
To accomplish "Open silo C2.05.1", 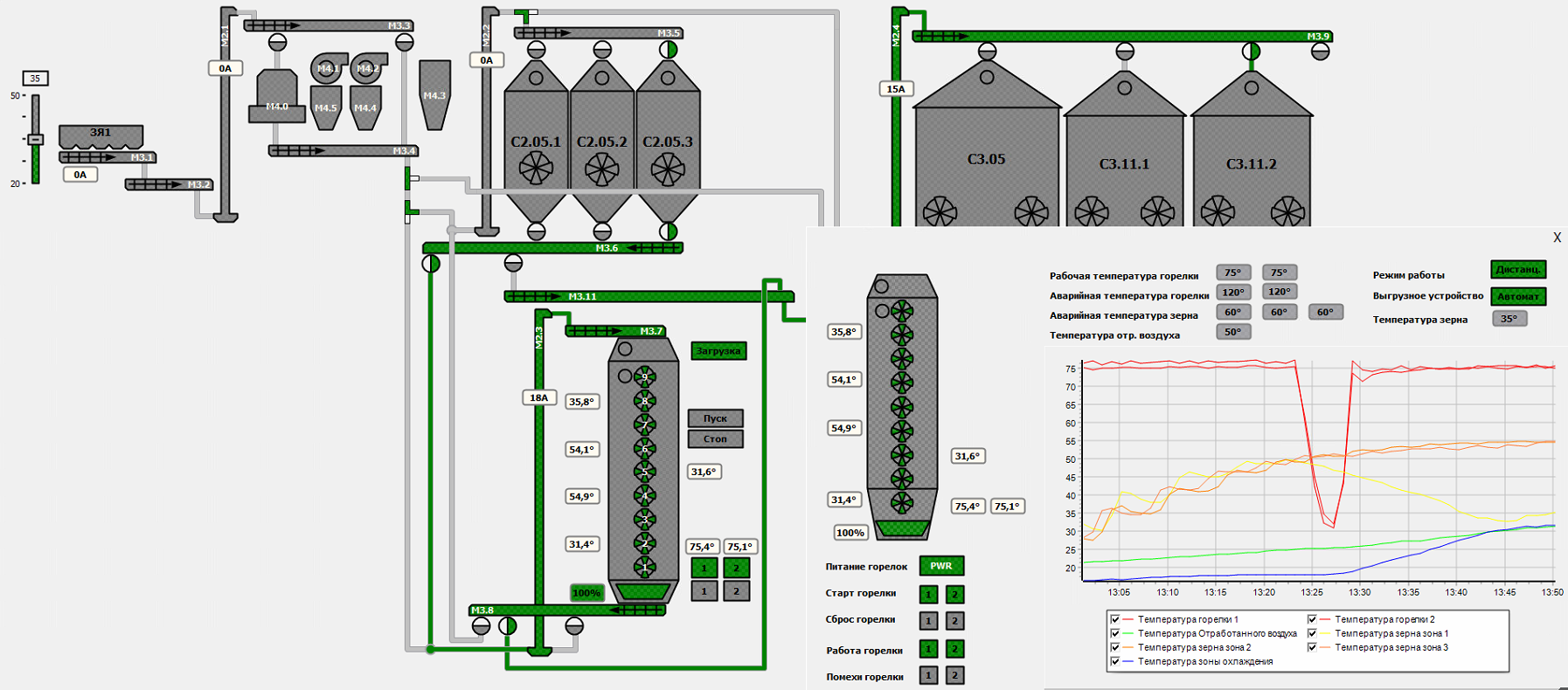I will tap(536, 140).
